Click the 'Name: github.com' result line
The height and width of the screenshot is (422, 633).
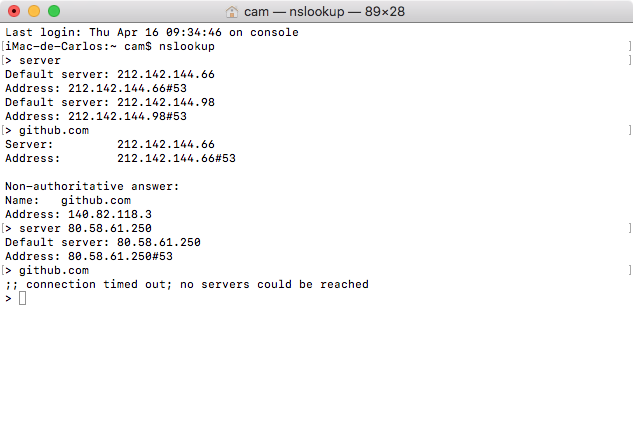68,200
